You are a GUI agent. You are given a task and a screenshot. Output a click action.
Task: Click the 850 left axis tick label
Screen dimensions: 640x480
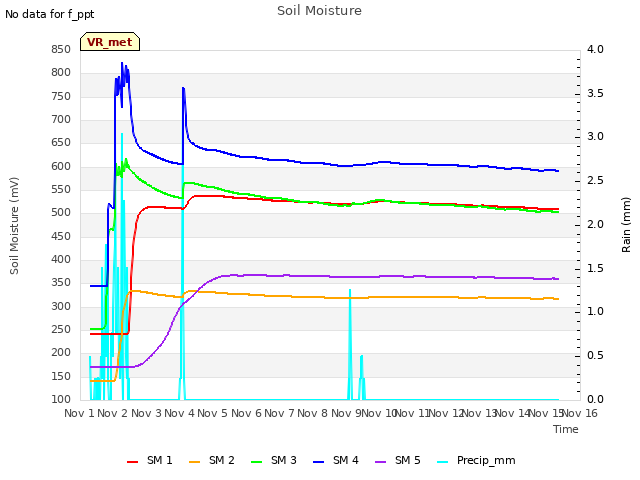coord(61,49)
